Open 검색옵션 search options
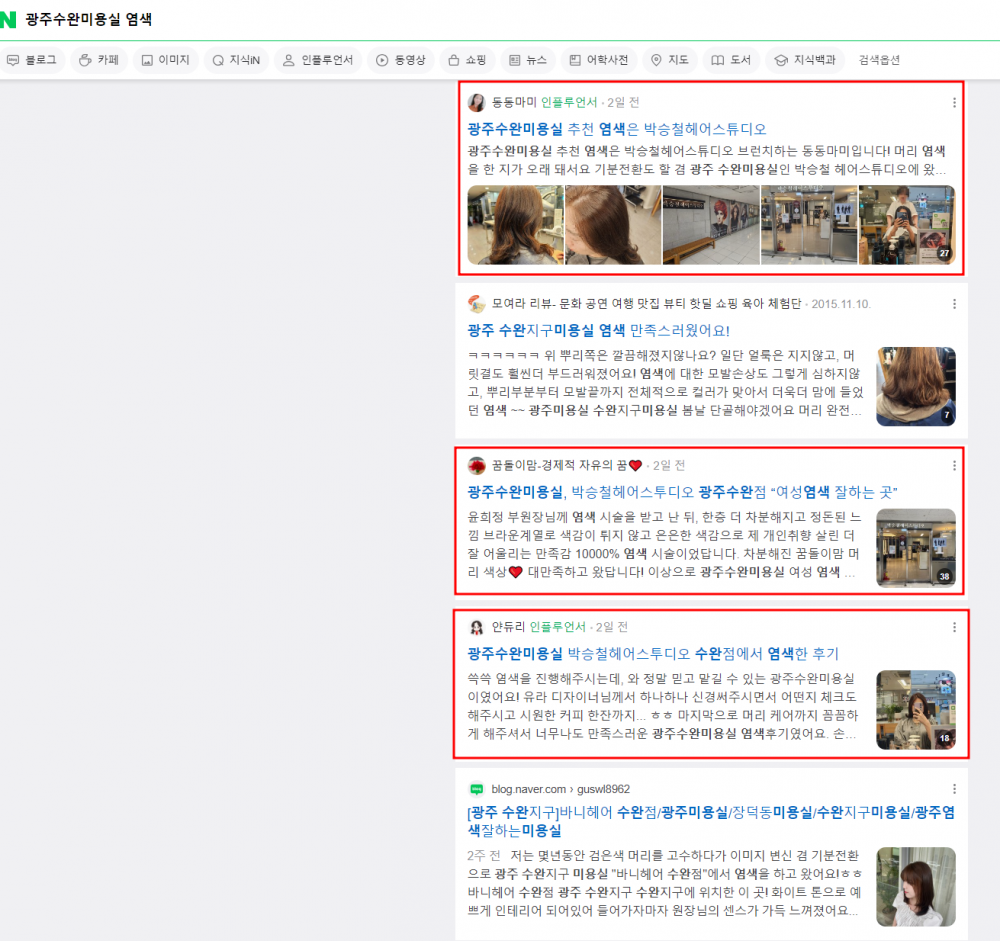 click(879, 60)
